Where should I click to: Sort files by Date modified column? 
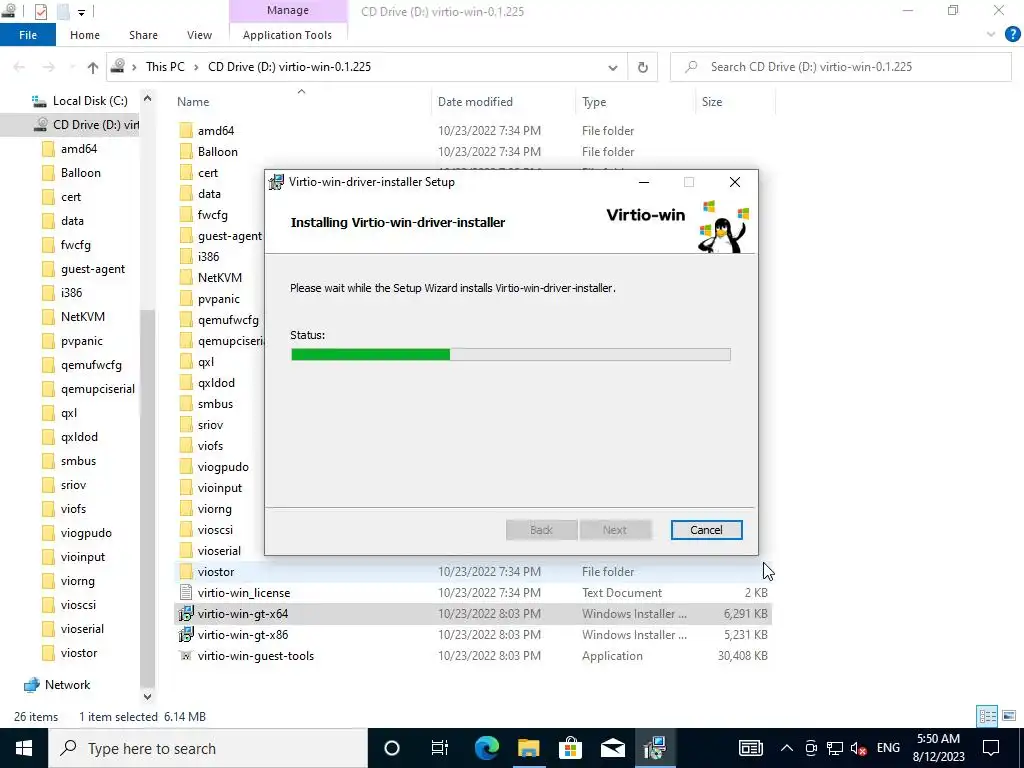click(475, 102)
